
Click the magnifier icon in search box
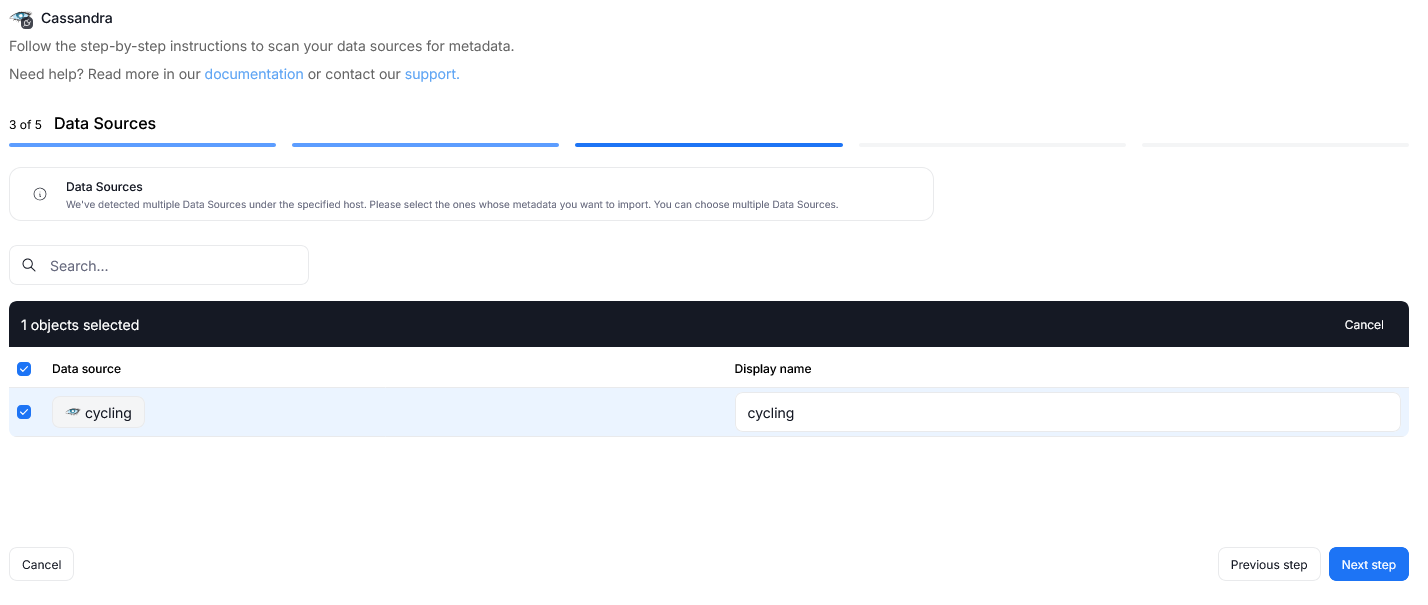pyautogui.click(x=29, y=265)
